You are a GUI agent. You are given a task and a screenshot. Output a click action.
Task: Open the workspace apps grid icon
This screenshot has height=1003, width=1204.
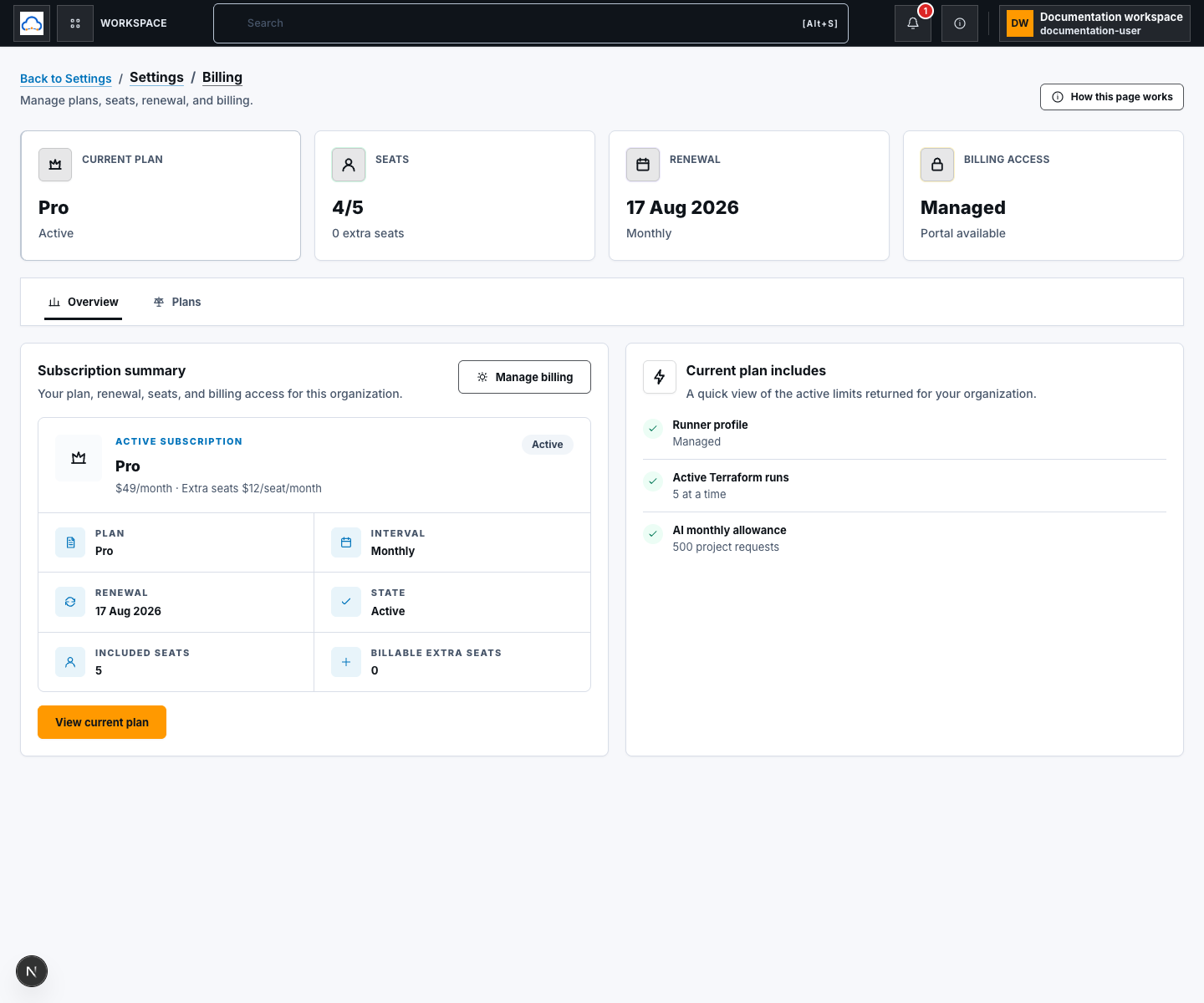click(75, 23)
